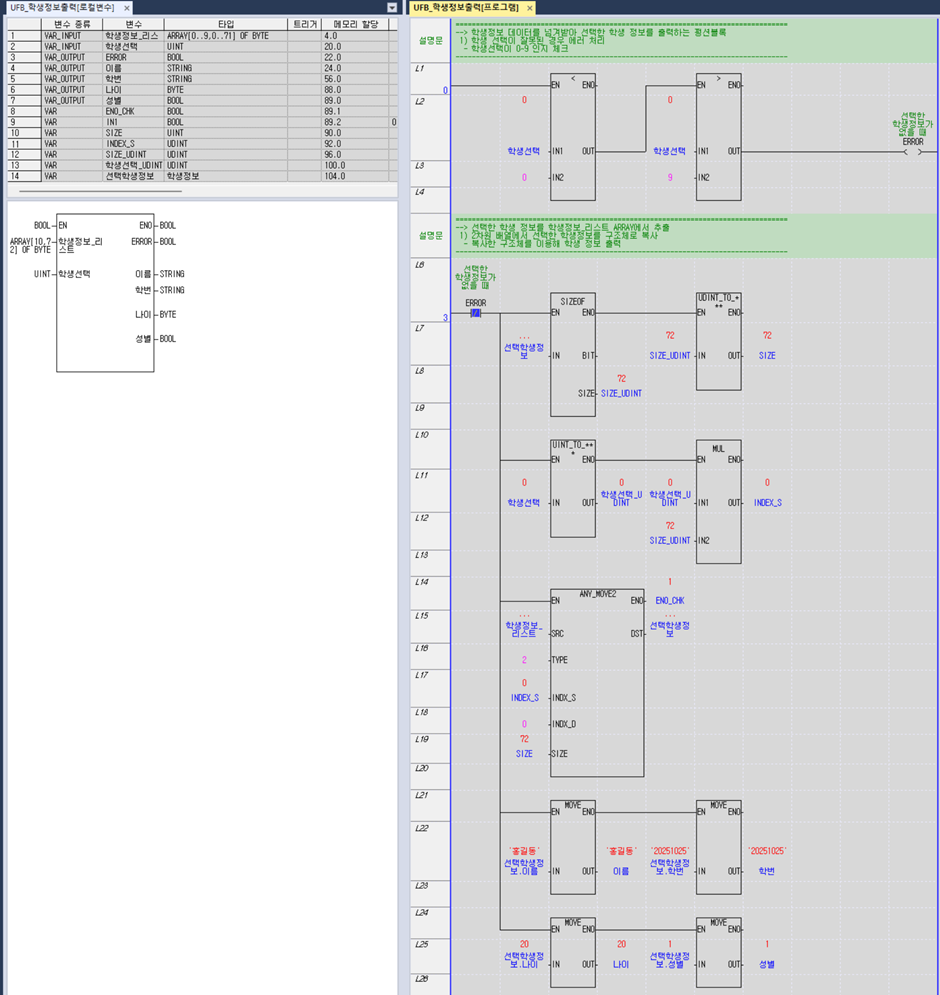Select the IN1 variable cell in the table
The height and width of the screenshot is (995, 940).
pyautogui.click(x=133, y=122)
